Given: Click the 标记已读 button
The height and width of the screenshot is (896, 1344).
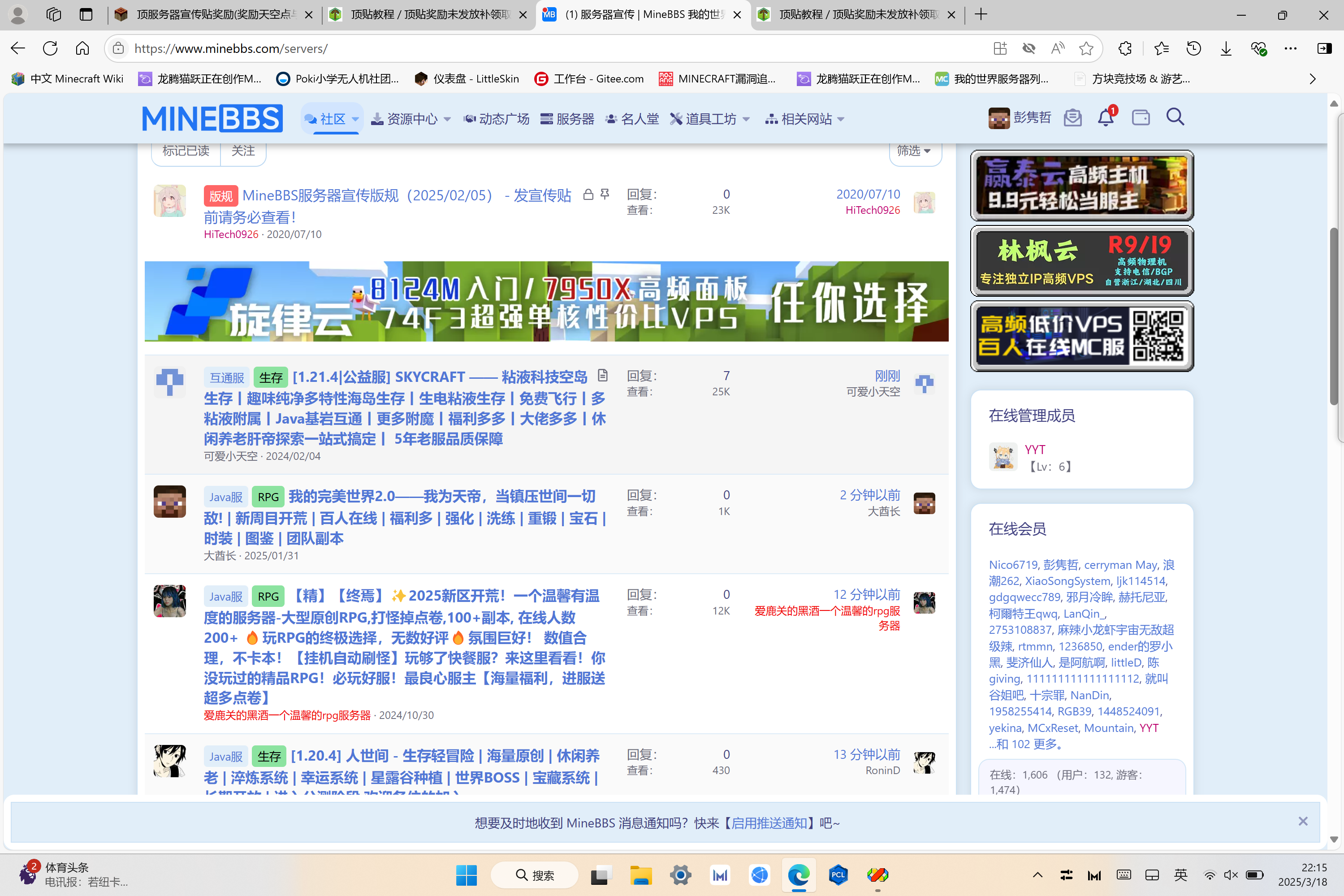Looking at the screenshot, I should point(186,151).
